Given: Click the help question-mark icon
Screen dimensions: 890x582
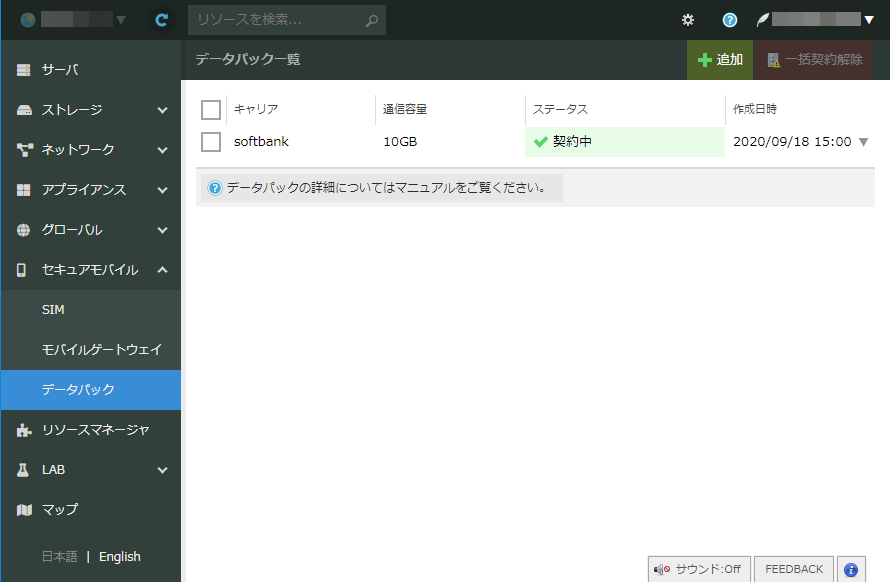Looking at the screenshot, I should click(729, 19).
